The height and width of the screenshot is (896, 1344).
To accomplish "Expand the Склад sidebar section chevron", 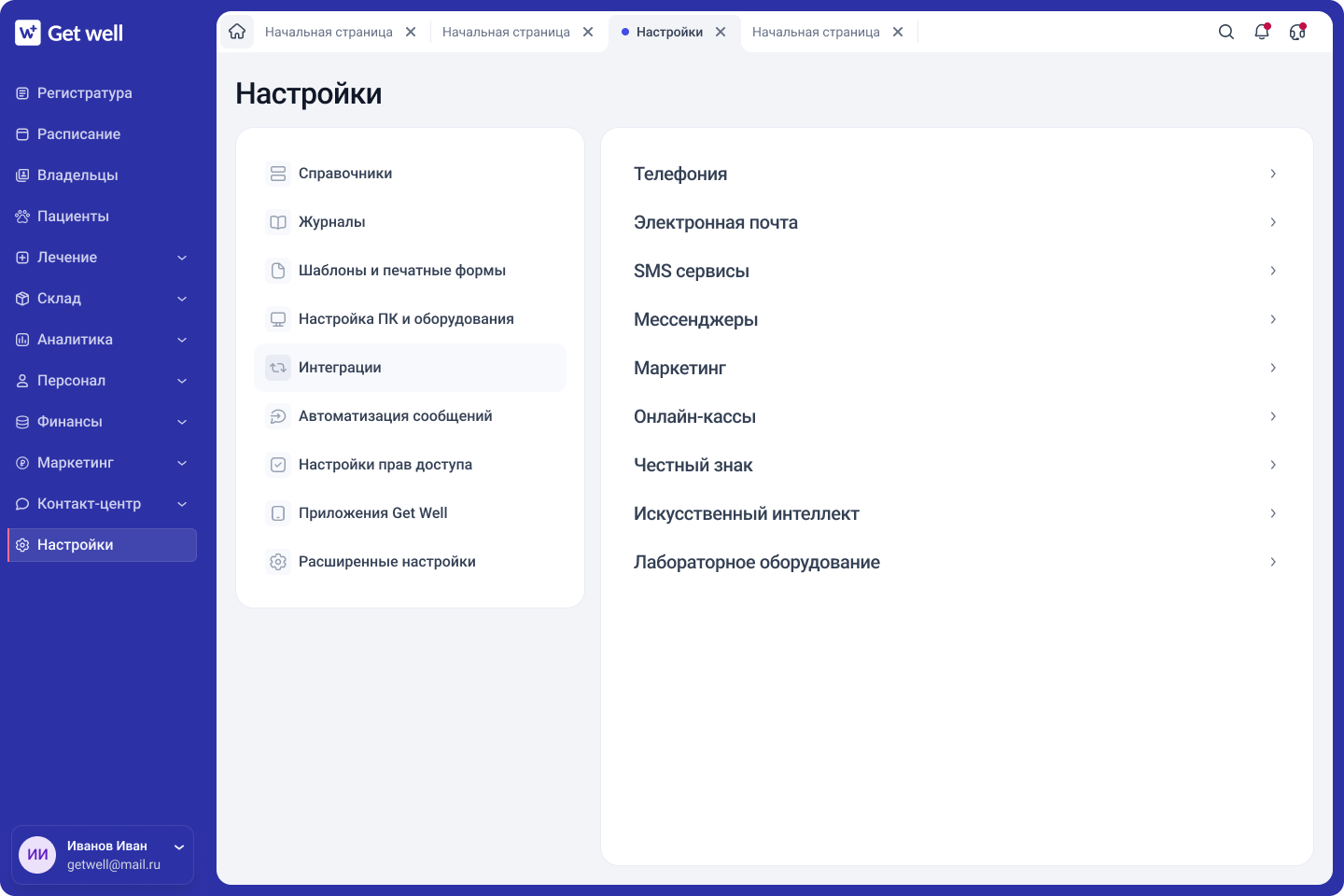I will (x=182, y=299).
